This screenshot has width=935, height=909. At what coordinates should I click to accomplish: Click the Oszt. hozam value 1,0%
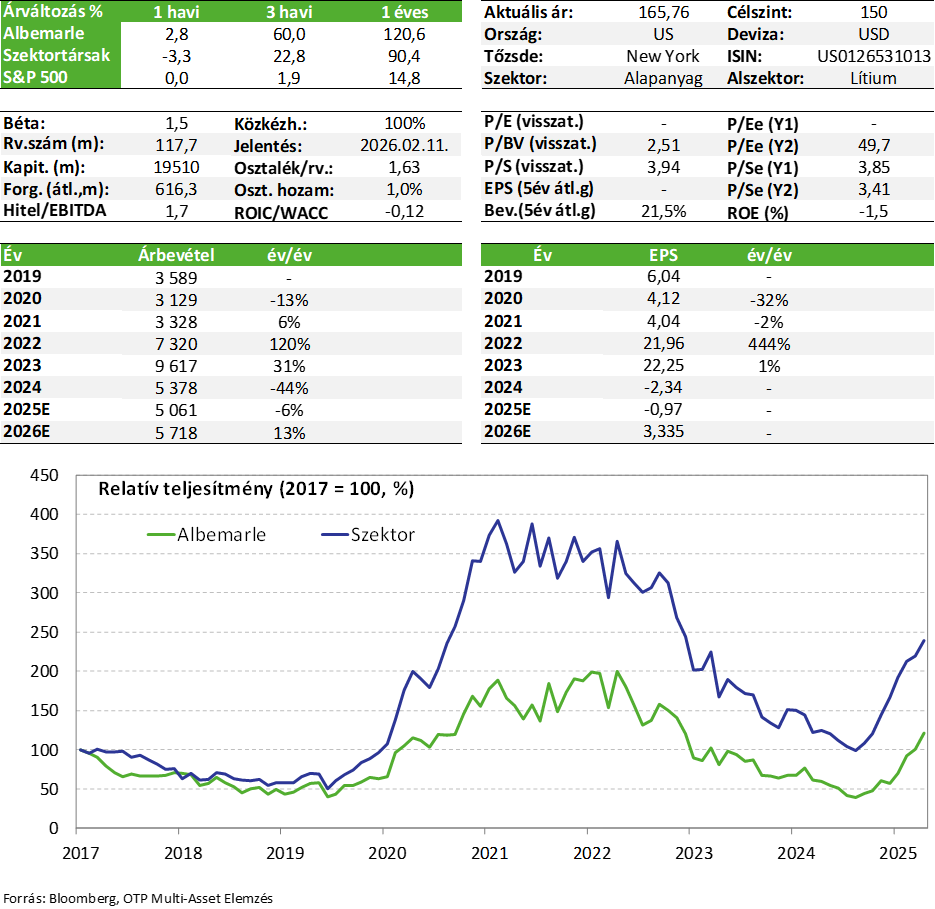[x=404, y=188]
